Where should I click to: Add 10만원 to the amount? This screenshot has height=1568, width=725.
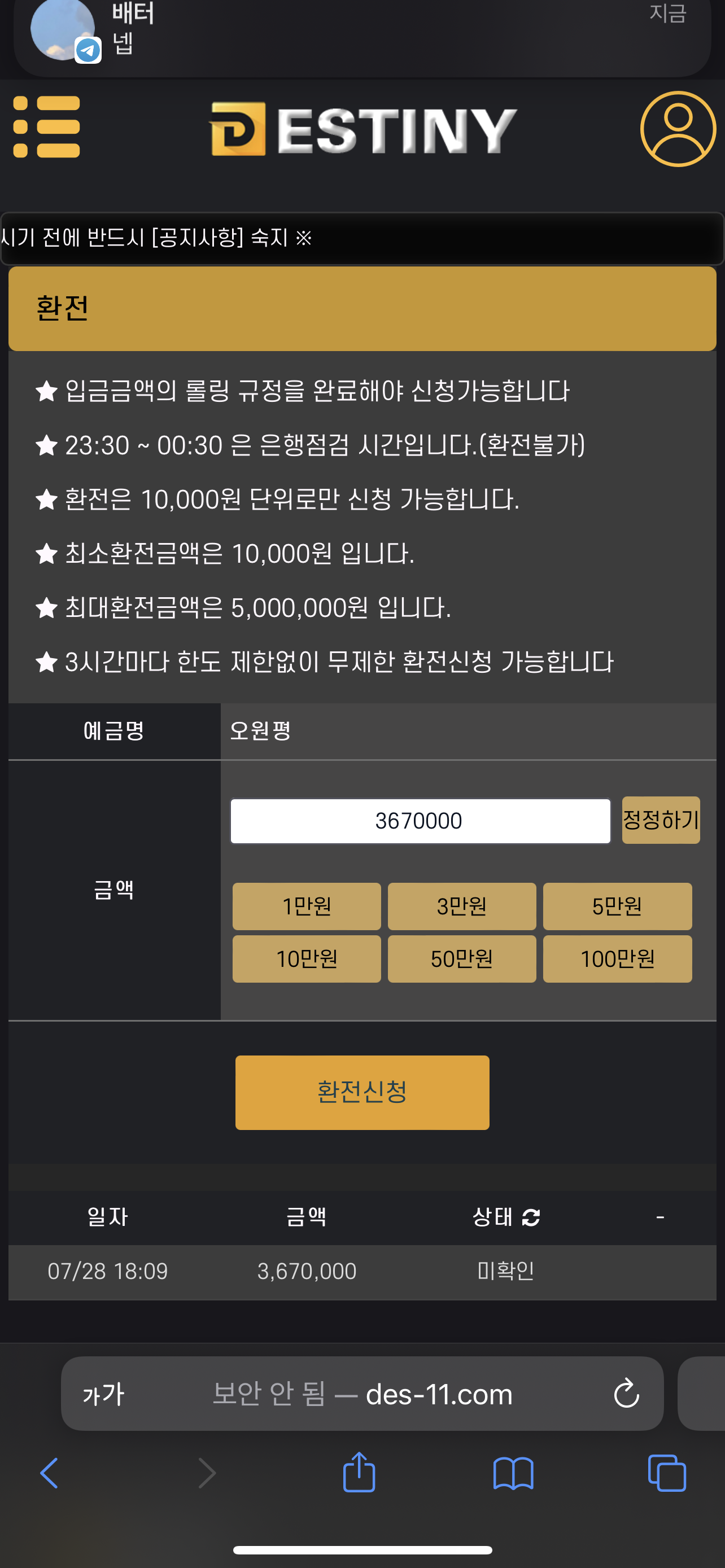(307, 960)
